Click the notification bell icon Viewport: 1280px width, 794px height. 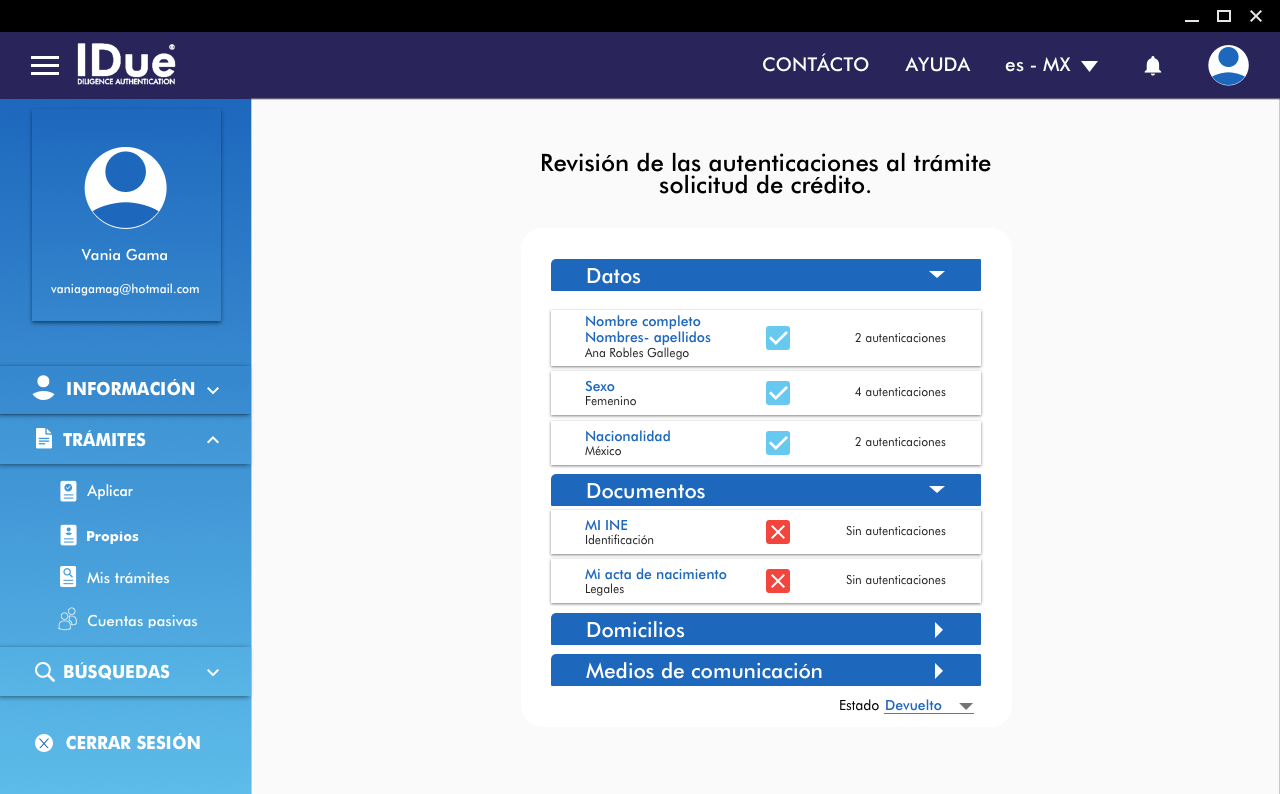[1152, 66]
